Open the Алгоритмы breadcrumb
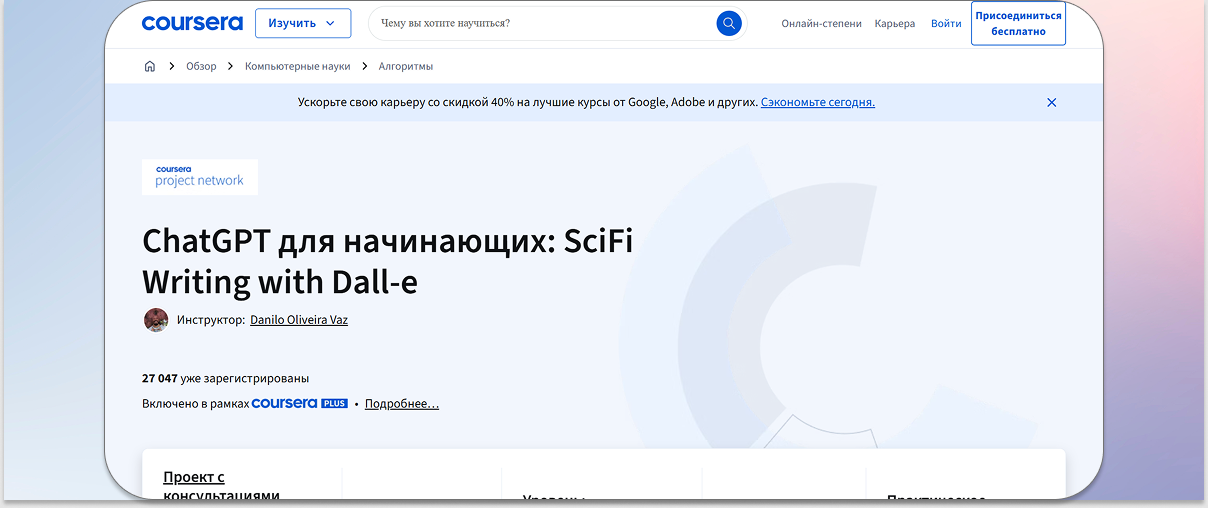 pos(405,66)
